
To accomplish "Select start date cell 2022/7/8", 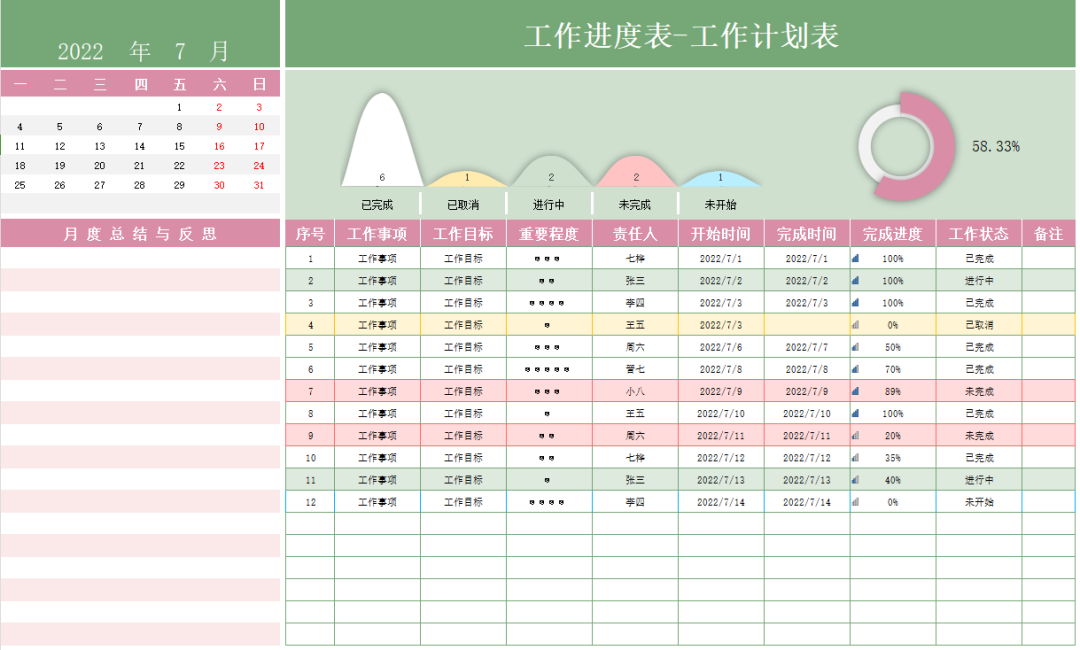I will (721, 369).
